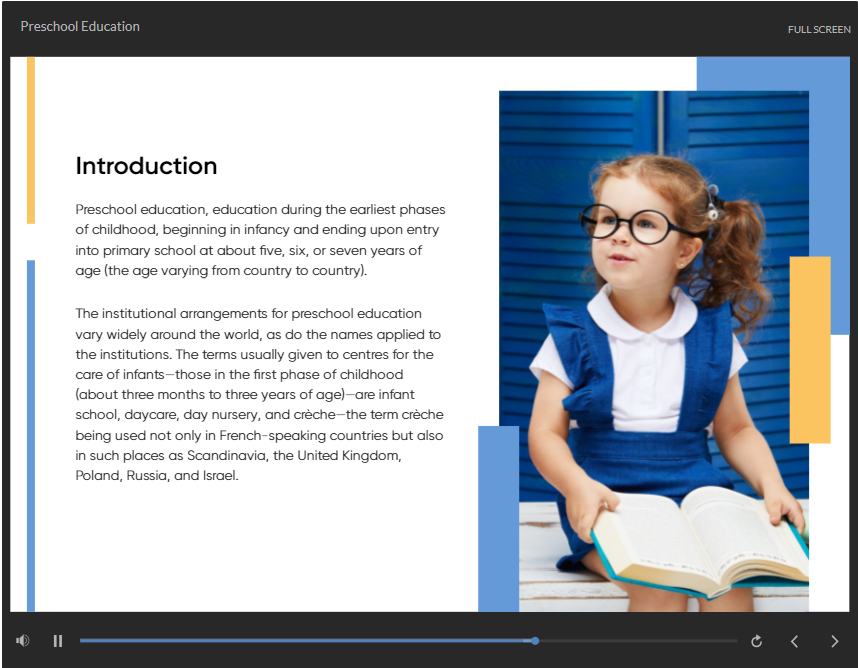Select the blue rectangle at photo's bottom-left corner
Image resolution: width=858 pixels, height=668 pixels.
pos(497,518)
